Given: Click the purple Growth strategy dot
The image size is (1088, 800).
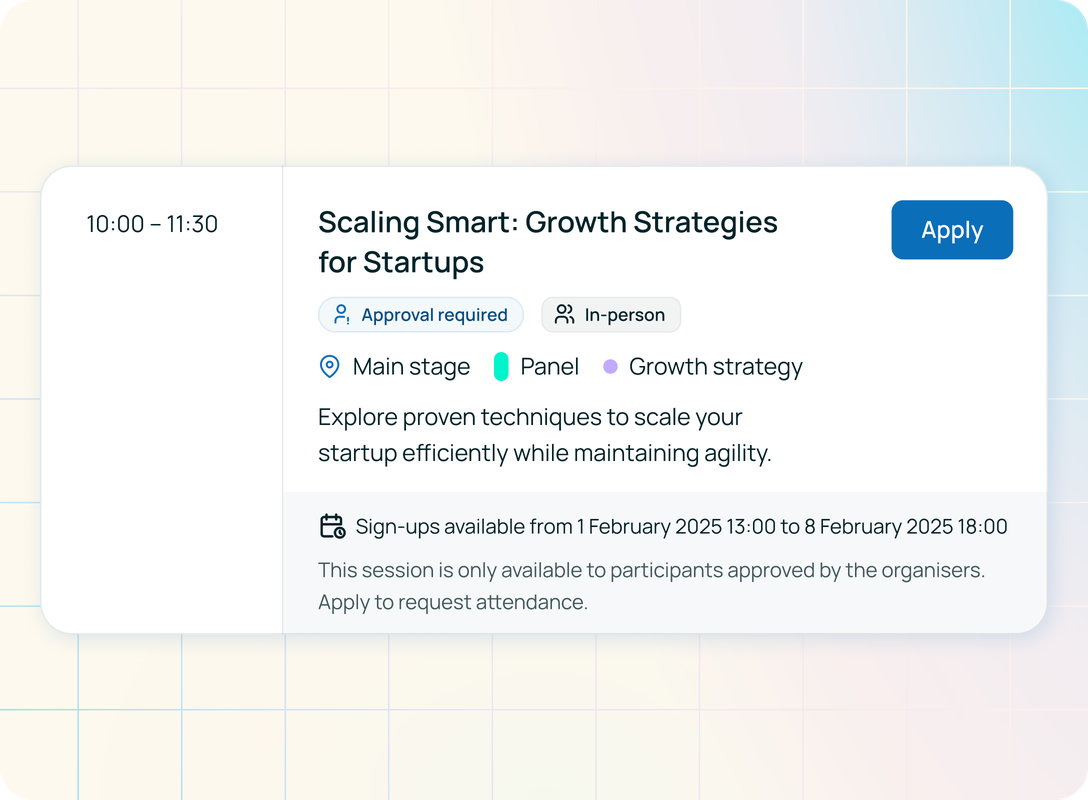Looking at the screenshot, I should (610, 366).
